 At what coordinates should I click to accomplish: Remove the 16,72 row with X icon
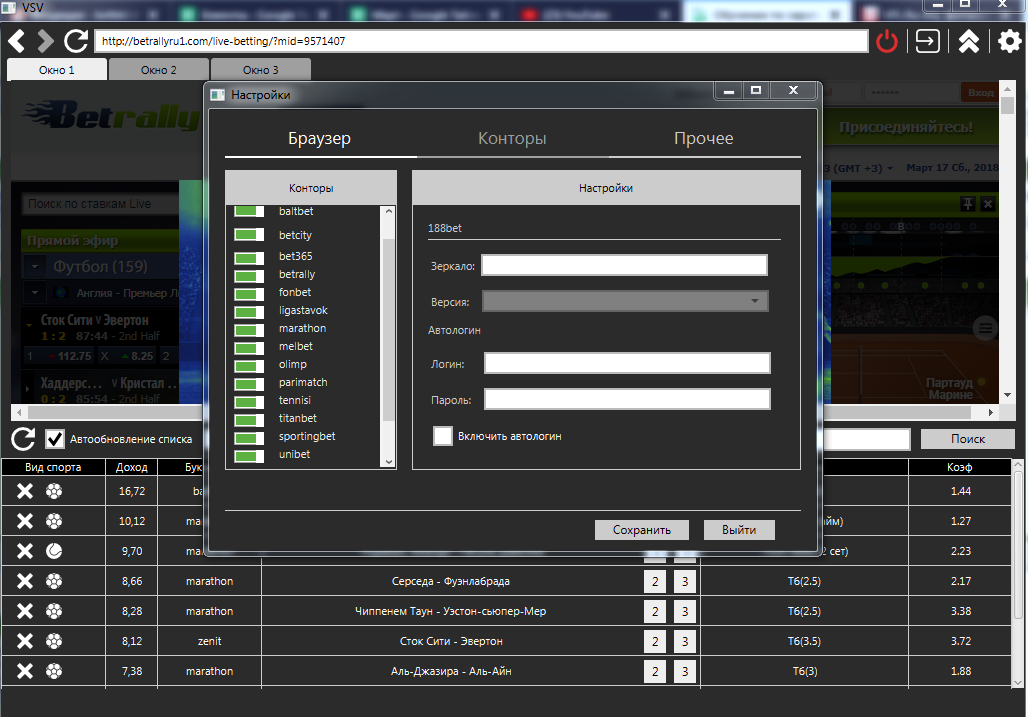[25, 491]
